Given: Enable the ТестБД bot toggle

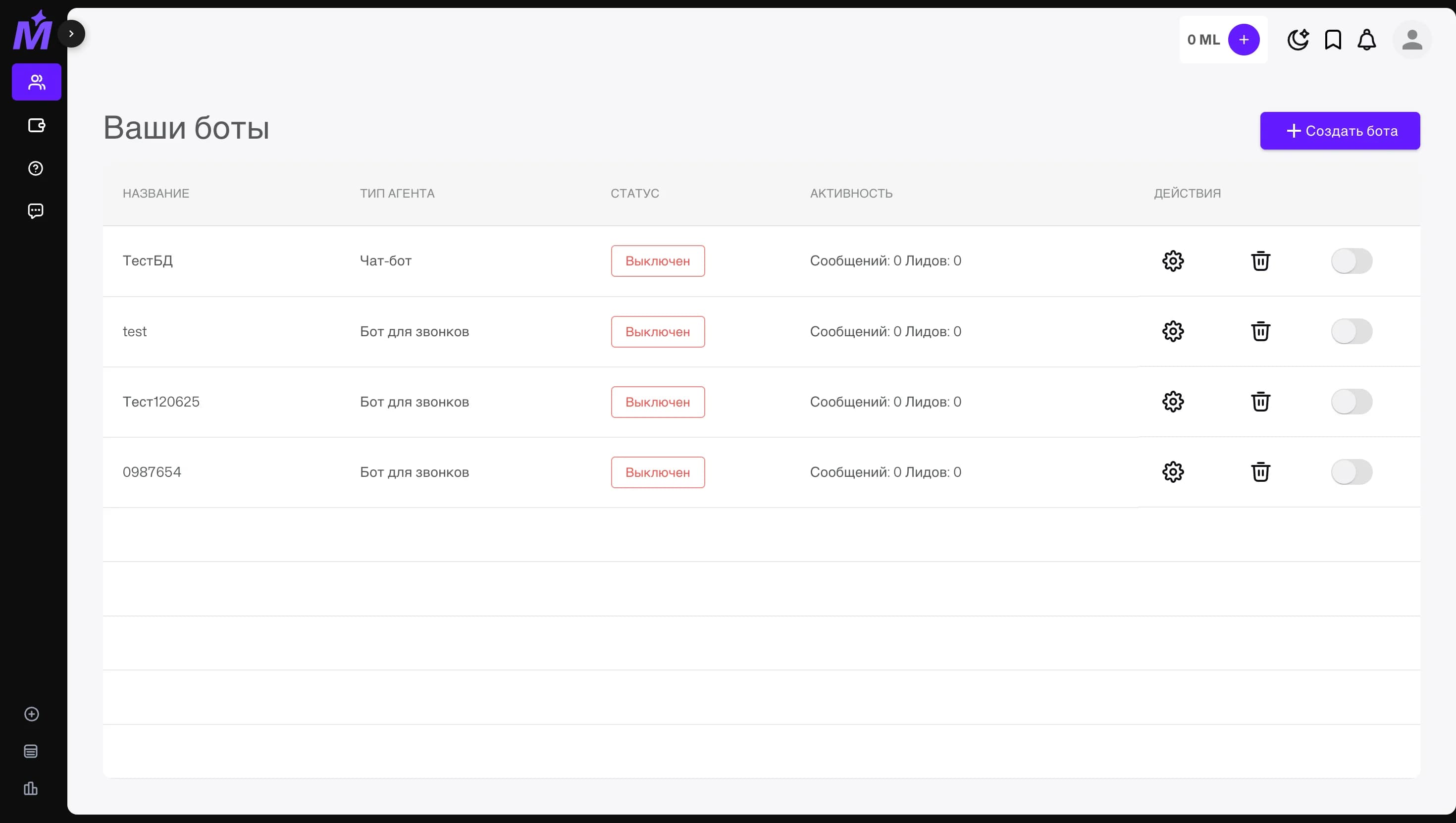Looking at the screenshot, I should coord(1352,260).
